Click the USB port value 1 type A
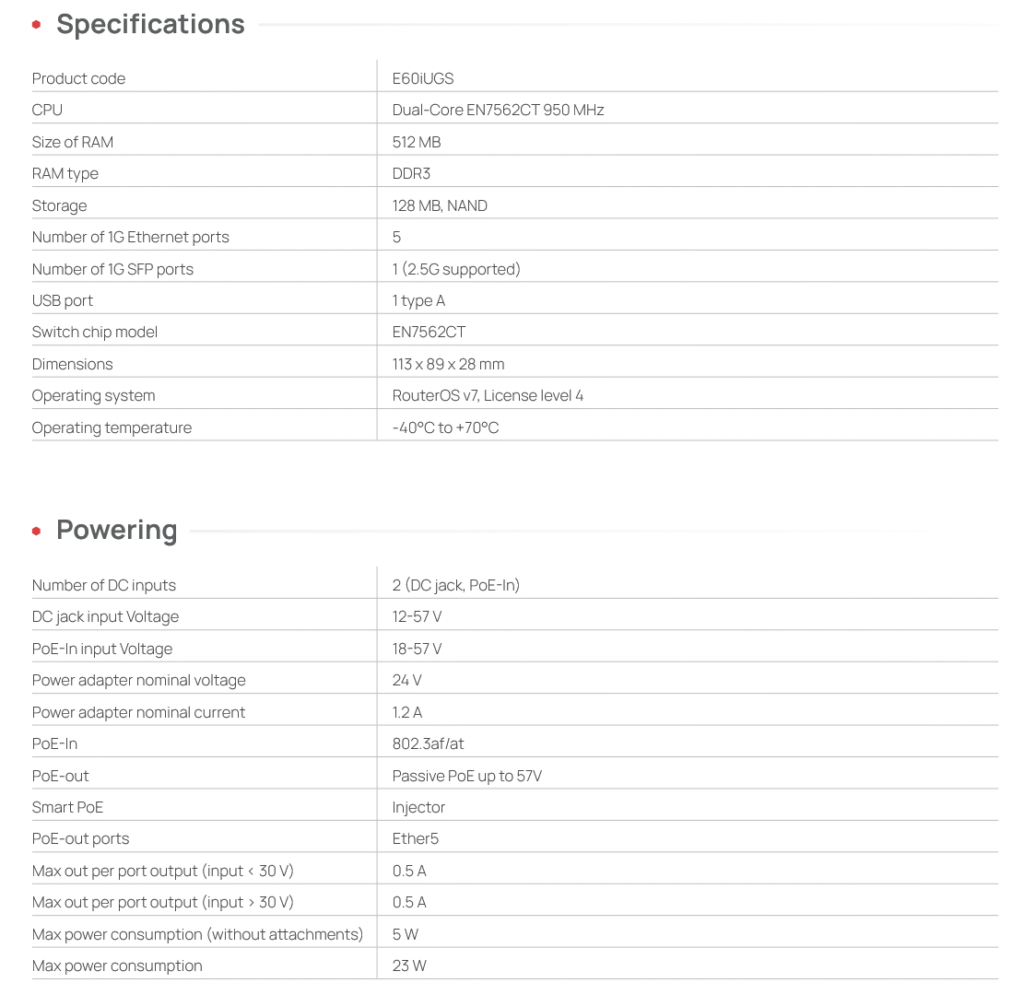 click(x=419, y=301)
